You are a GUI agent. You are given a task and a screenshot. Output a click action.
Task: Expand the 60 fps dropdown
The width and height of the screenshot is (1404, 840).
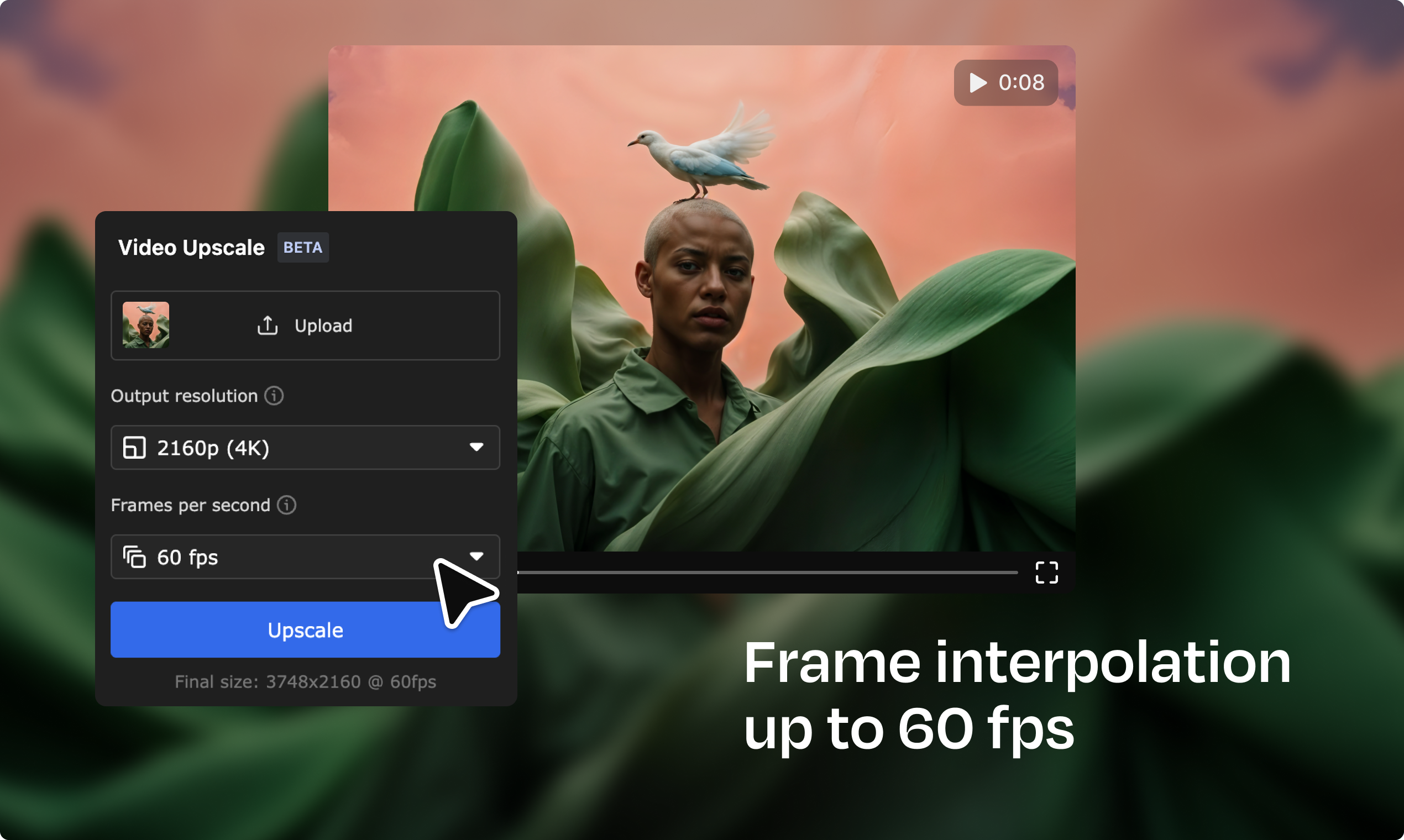click(283, 557)
